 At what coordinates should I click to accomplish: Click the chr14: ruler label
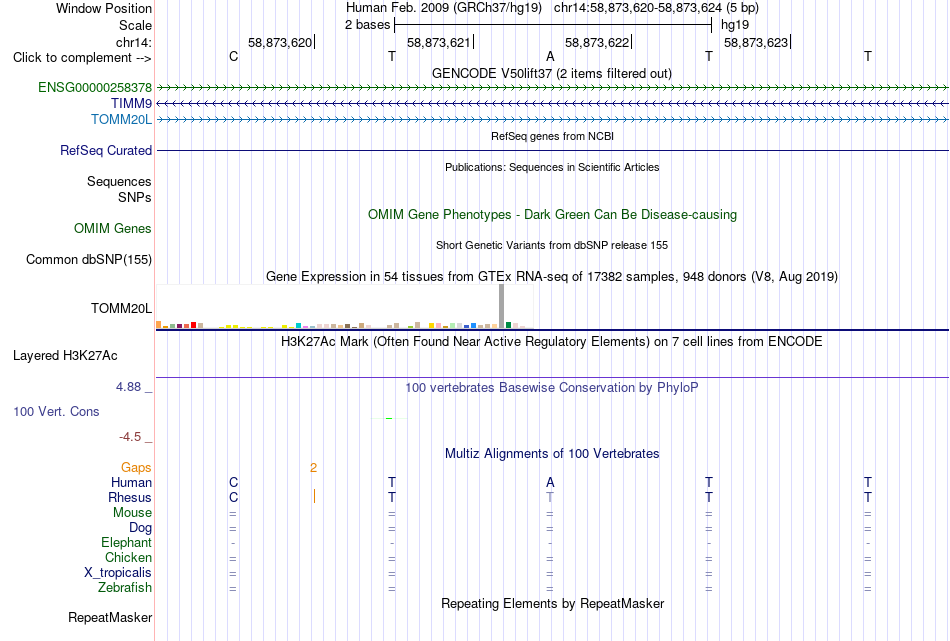(134, 42)
